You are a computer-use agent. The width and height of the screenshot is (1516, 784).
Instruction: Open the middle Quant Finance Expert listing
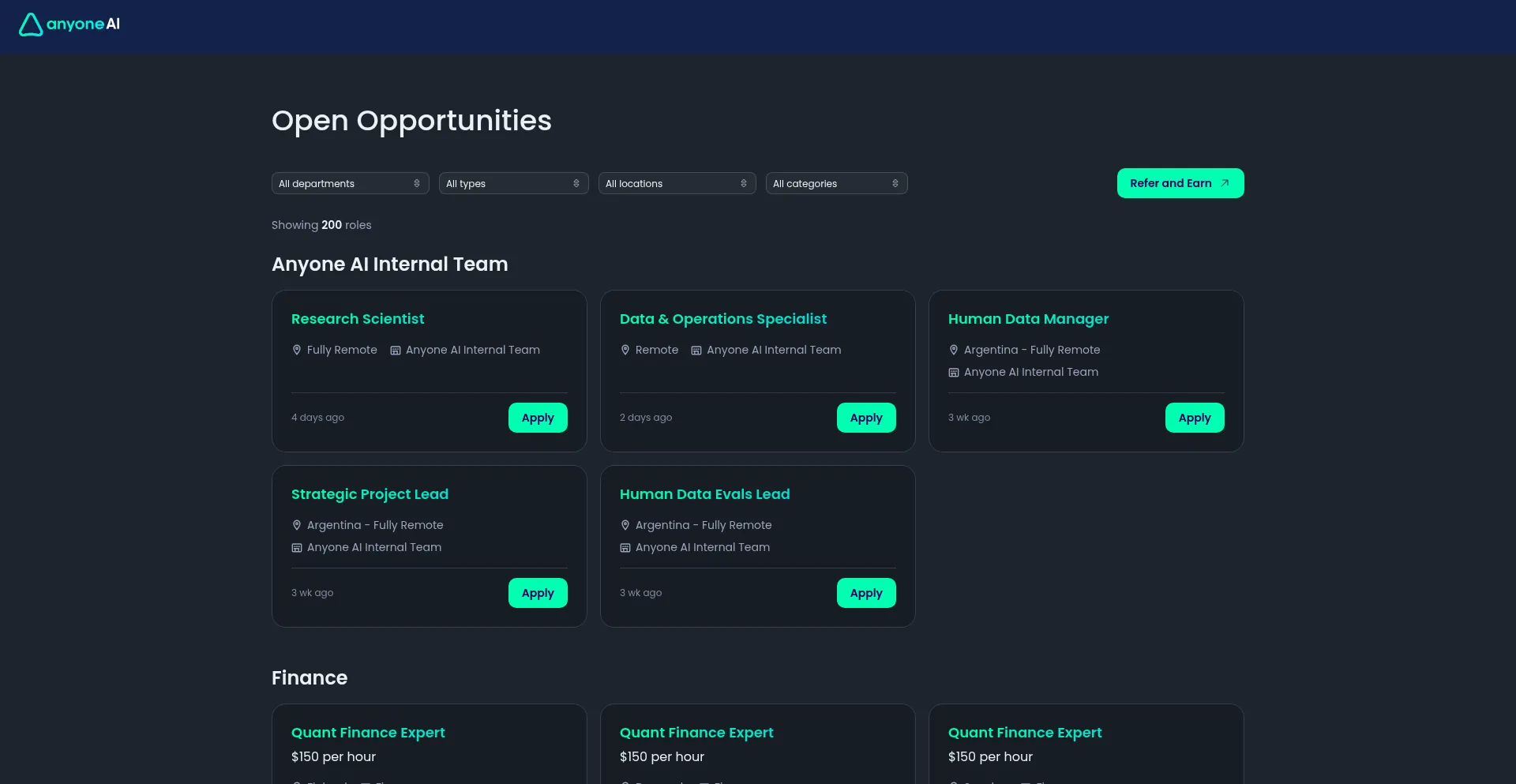pyautogui.click(x=696, y=733)
